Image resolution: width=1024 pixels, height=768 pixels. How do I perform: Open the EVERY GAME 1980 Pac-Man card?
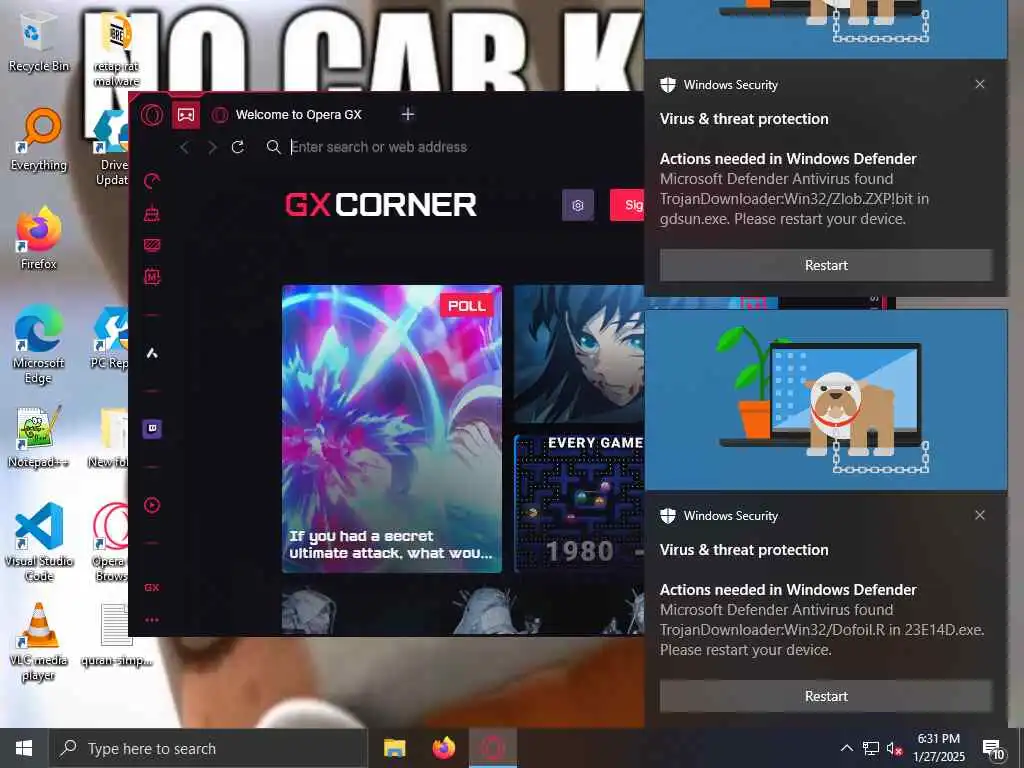[579, 504]
